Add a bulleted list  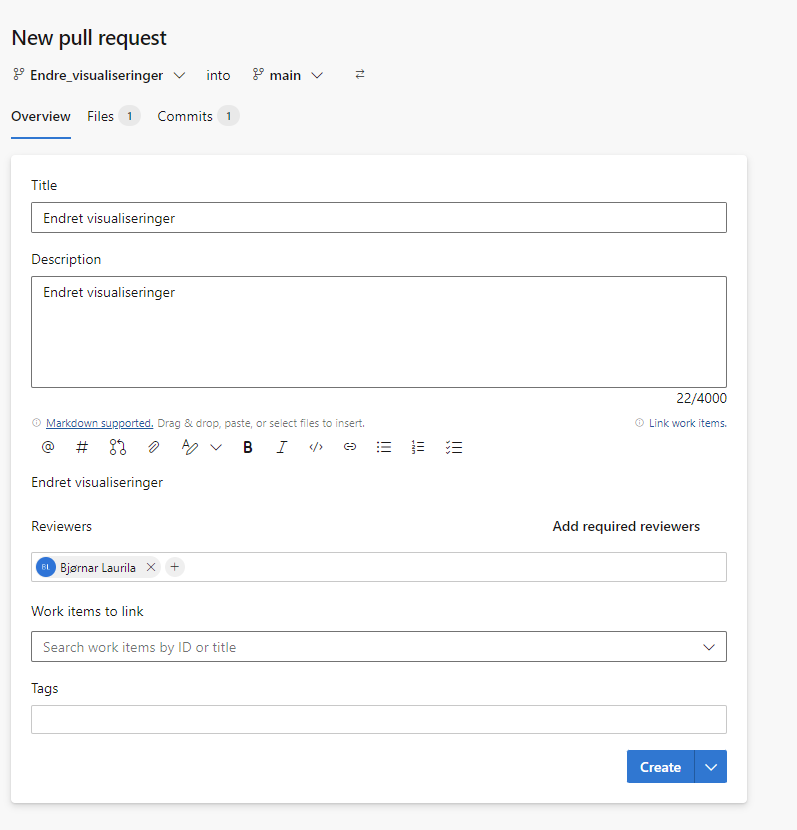click(384, 447)
